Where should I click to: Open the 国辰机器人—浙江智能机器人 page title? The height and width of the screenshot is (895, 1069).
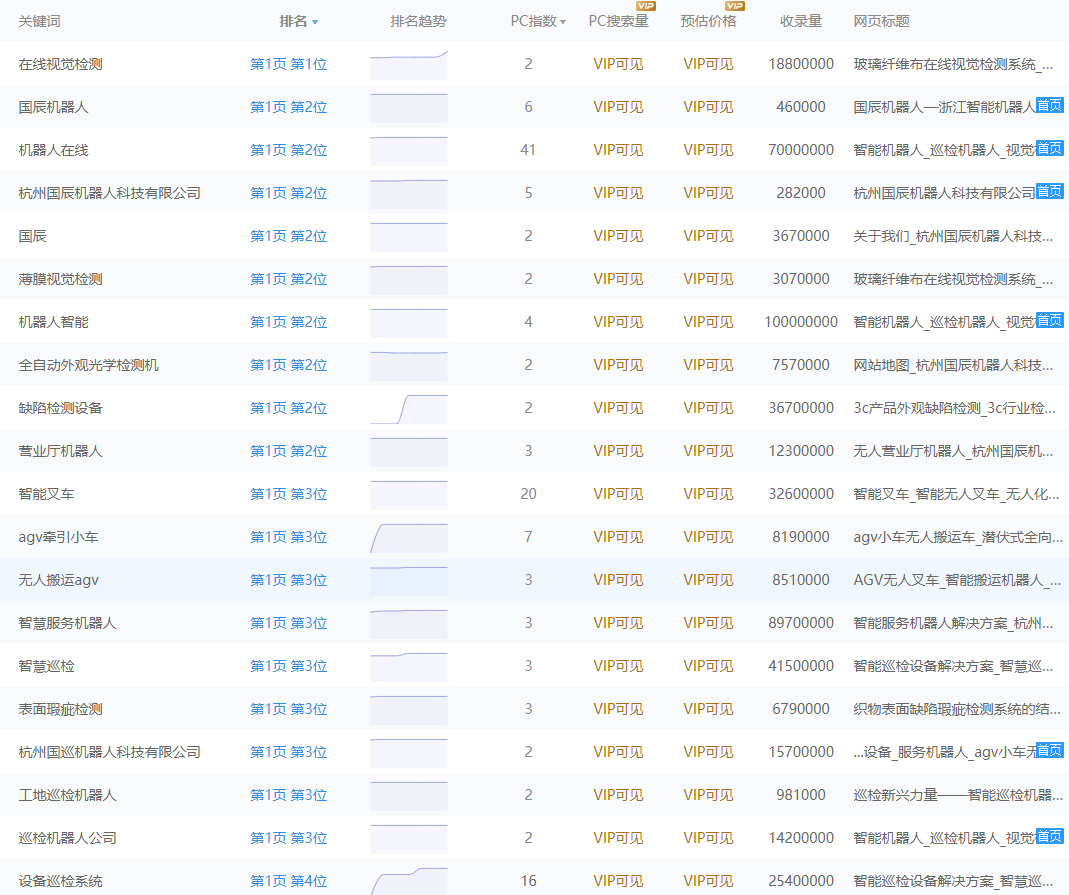(x=944, y=107)
